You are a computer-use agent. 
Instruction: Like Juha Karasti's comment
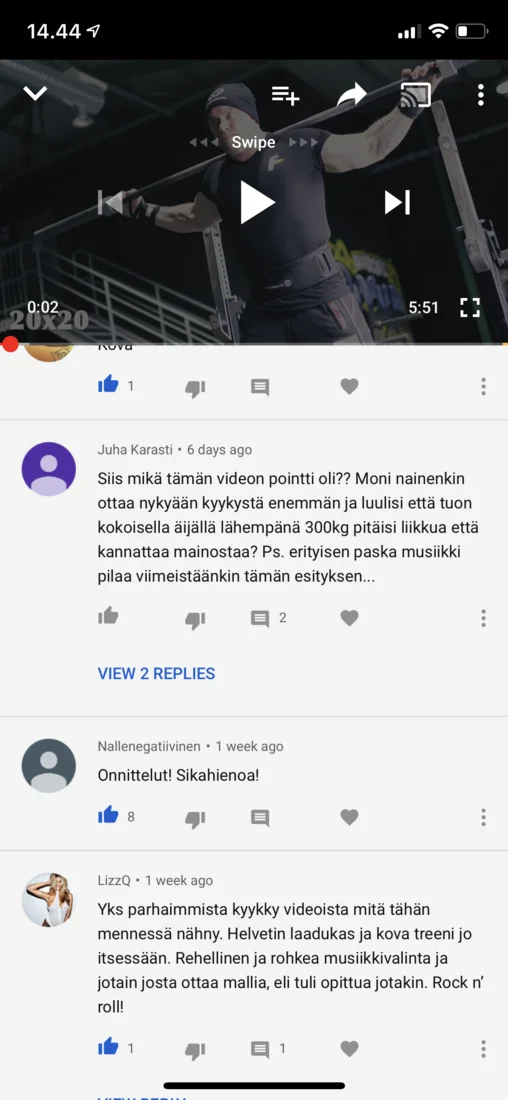pyautogui.click(x=108, y=617)
